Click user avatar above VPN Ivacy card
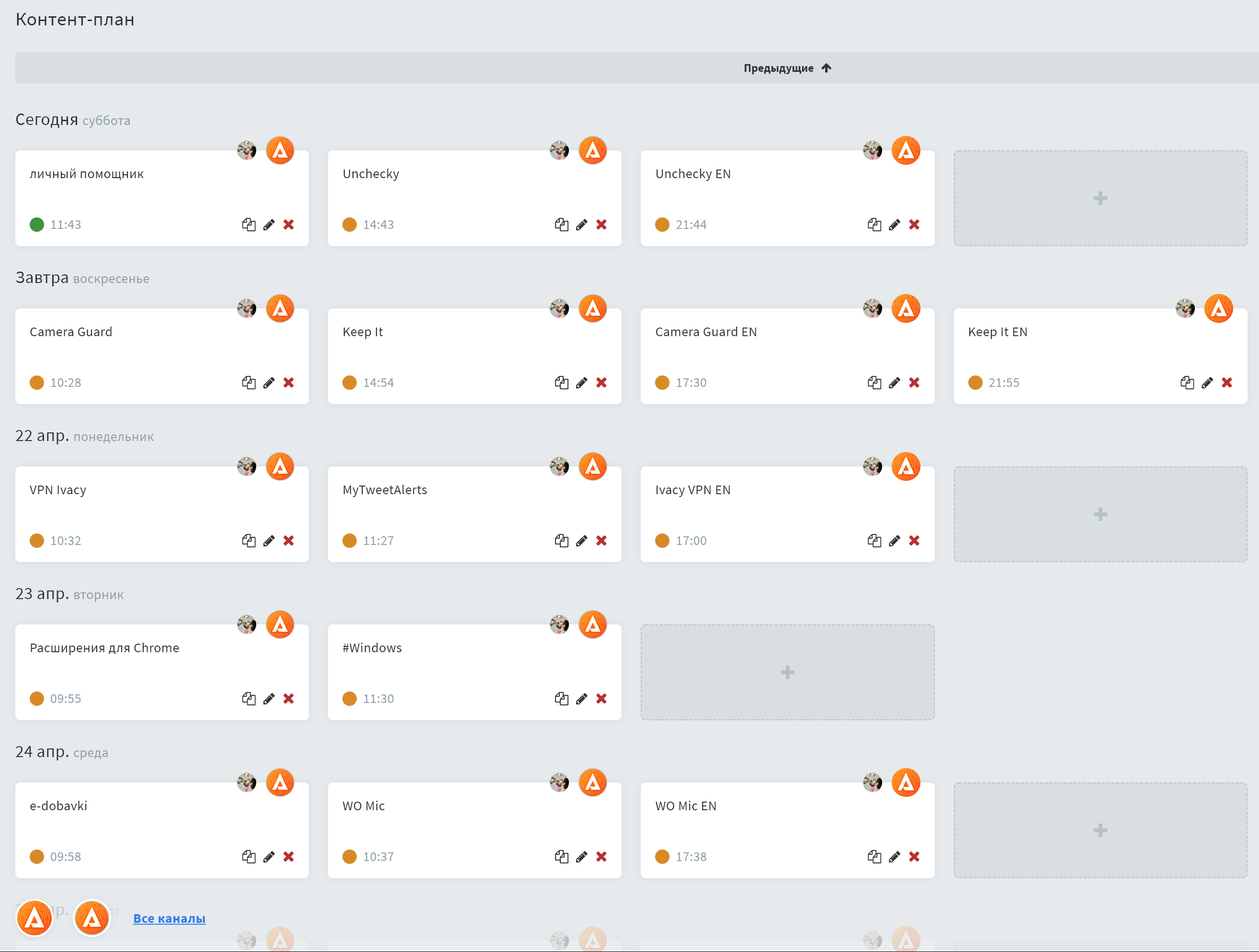Screen dimensions: 1259x952 [x=247, y=467]
